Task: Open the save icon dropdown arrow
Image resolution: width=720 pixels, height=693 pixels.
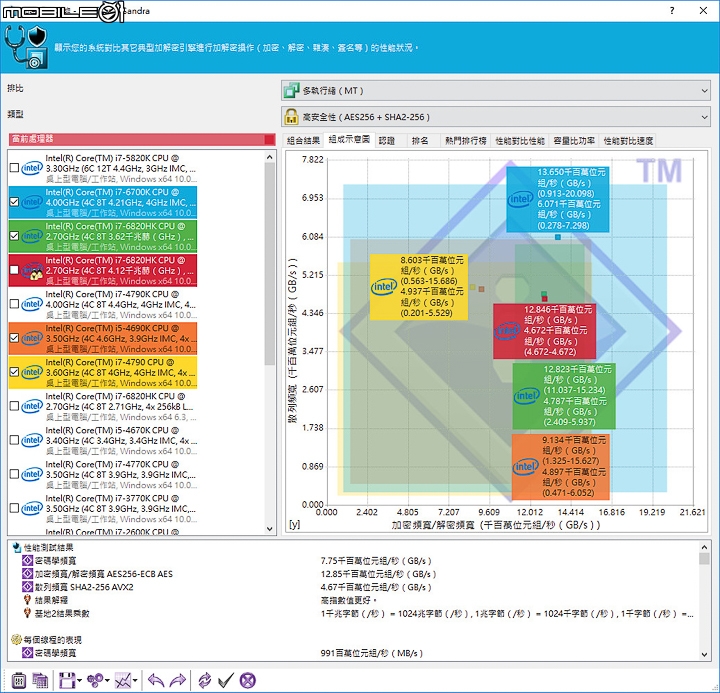Action: pos(79,681)
